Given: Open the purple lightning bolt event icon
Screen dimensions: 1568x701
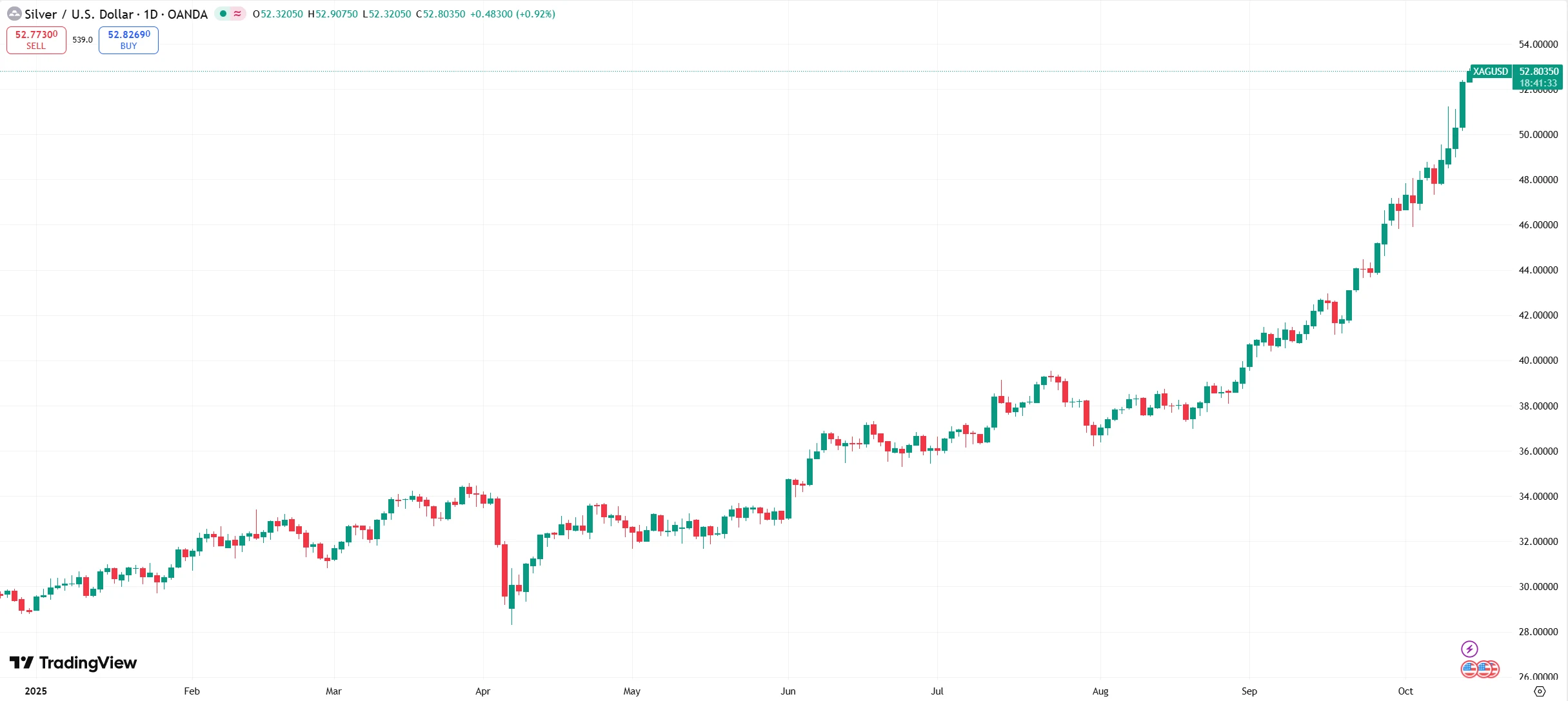Looking at the screenshot, I should (x=1469, y=649).
